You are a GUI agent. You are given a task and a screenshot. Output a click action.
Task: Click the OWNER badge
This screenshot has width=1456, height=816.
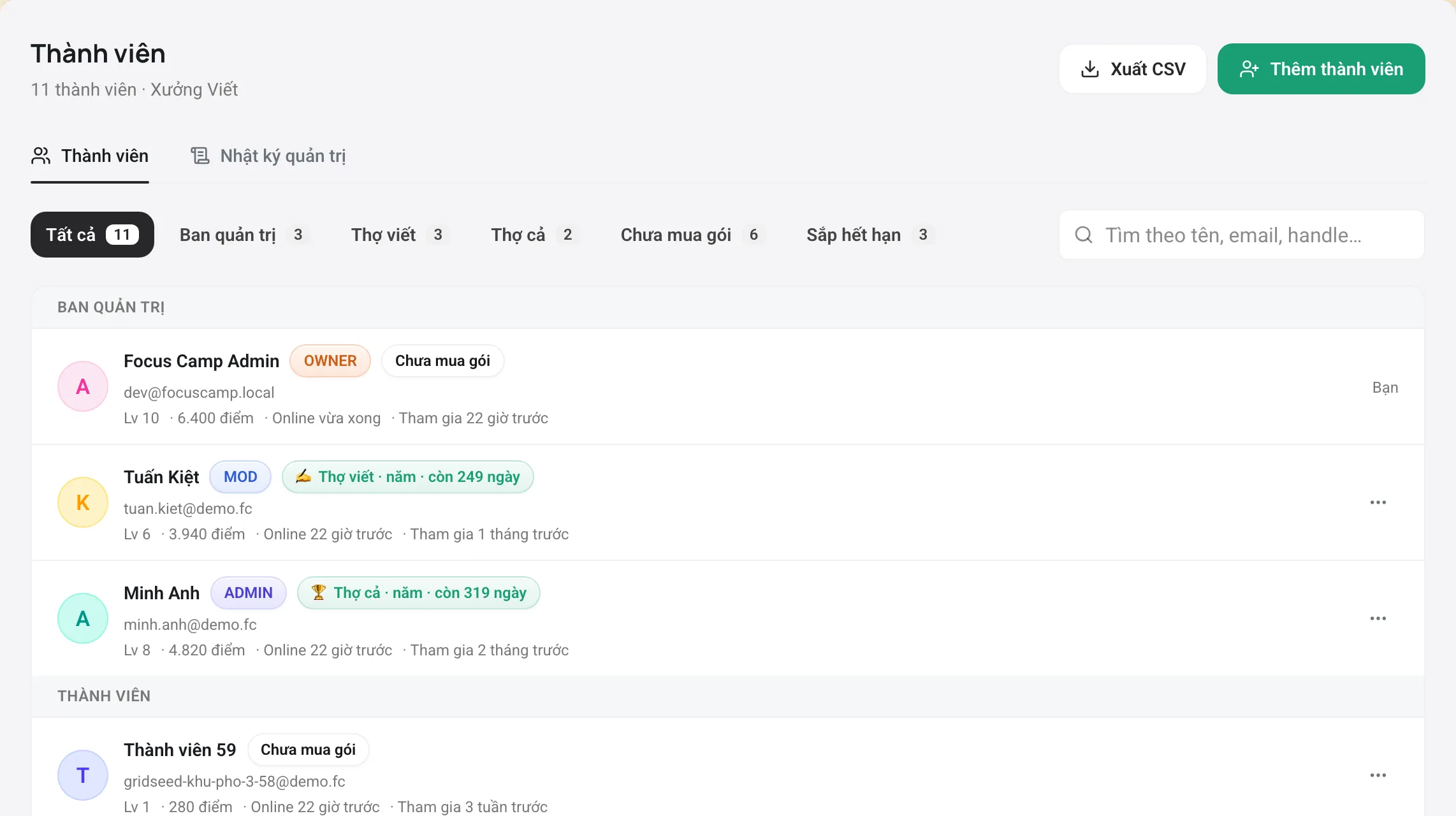[x=330, y=361]
